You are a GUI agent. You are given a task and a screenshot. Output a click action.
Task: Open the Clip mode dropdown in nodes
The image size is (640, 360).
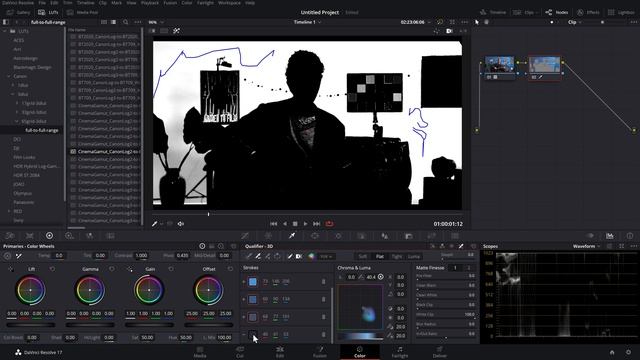[x=575, y=22]
